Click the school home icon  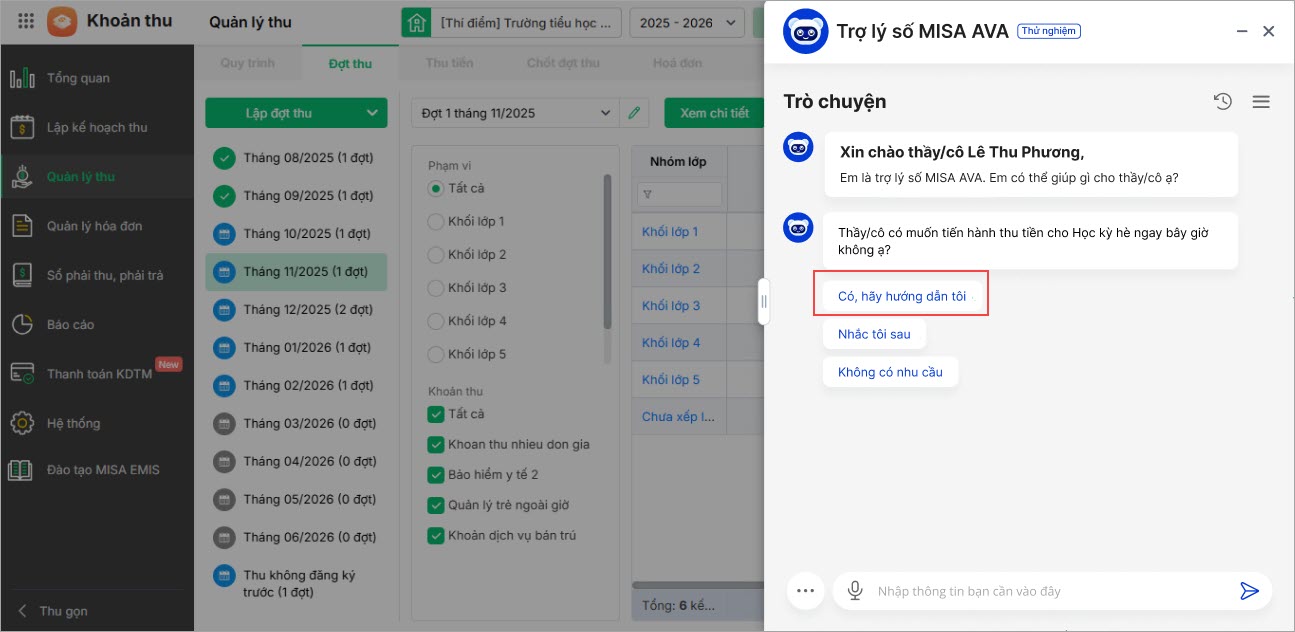pyautogui.click(x=415, y=22)
